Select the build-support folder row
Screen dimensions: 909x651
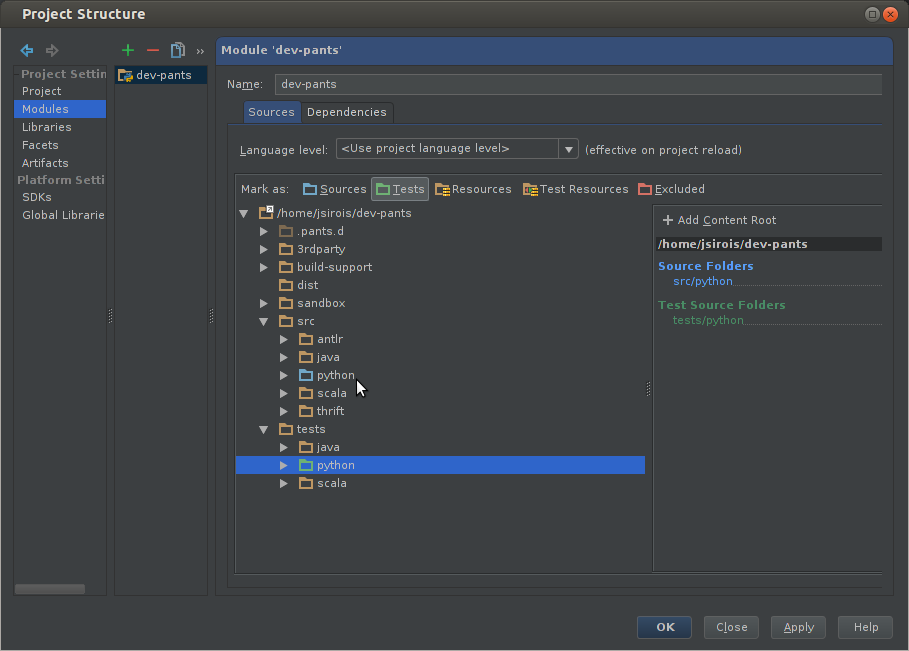[x=441, y=267]
